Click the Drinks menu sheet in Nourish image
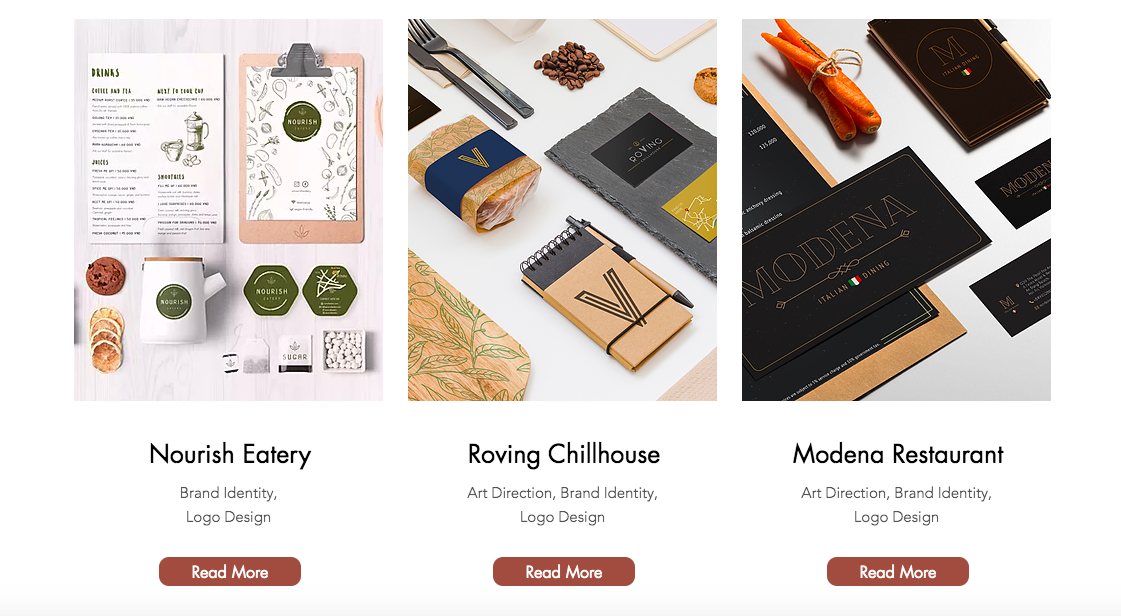 point(155,148)
